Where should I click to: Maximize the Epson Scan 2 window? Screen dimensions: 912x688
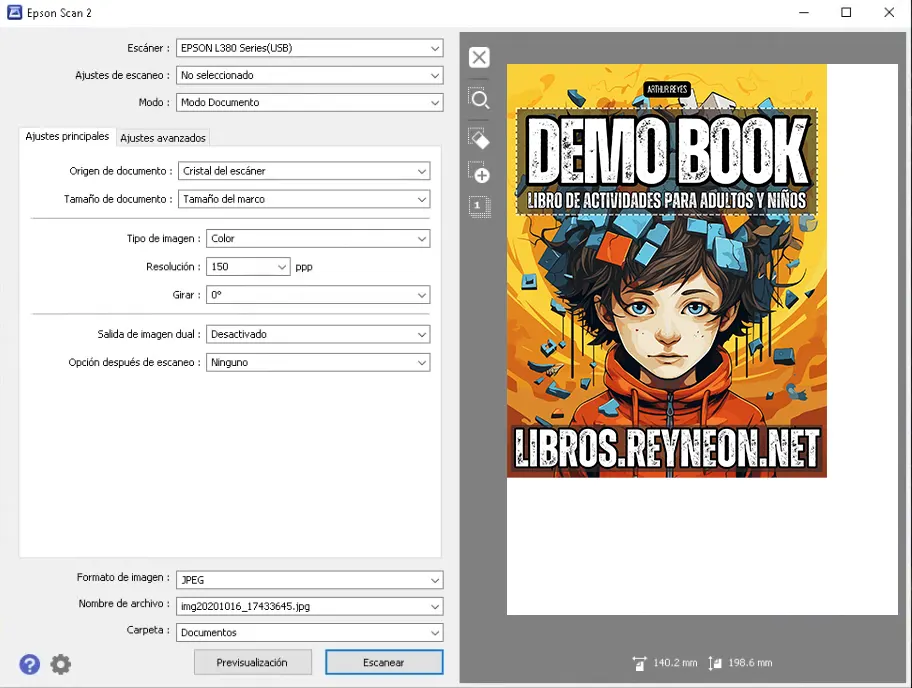(x=846, y=12)
